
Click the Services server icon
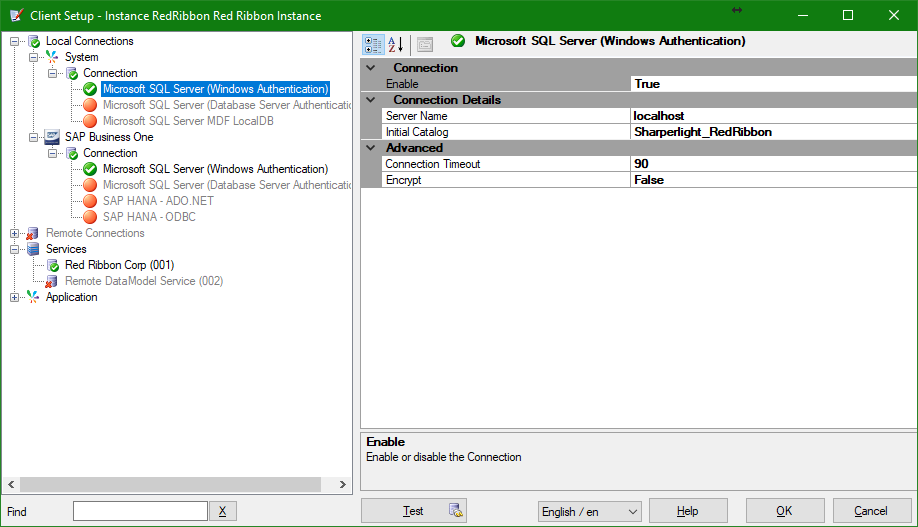pyautogui.click(x=33, y=249)
